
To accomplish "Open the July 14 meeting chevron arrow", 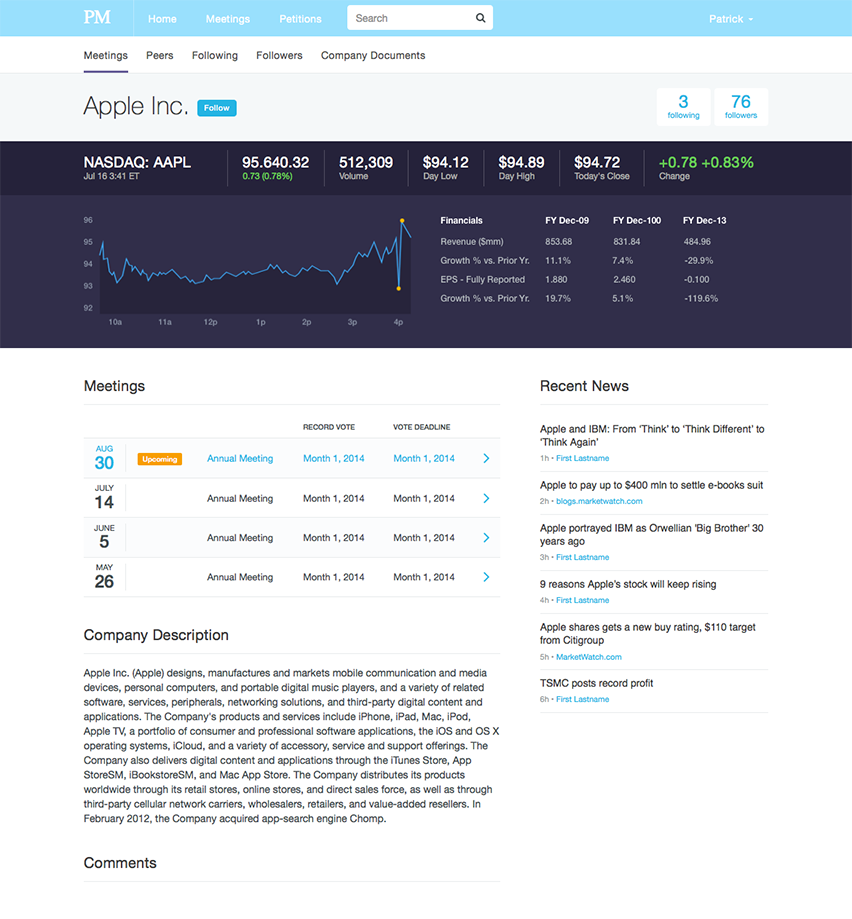I will click(486, 498).
